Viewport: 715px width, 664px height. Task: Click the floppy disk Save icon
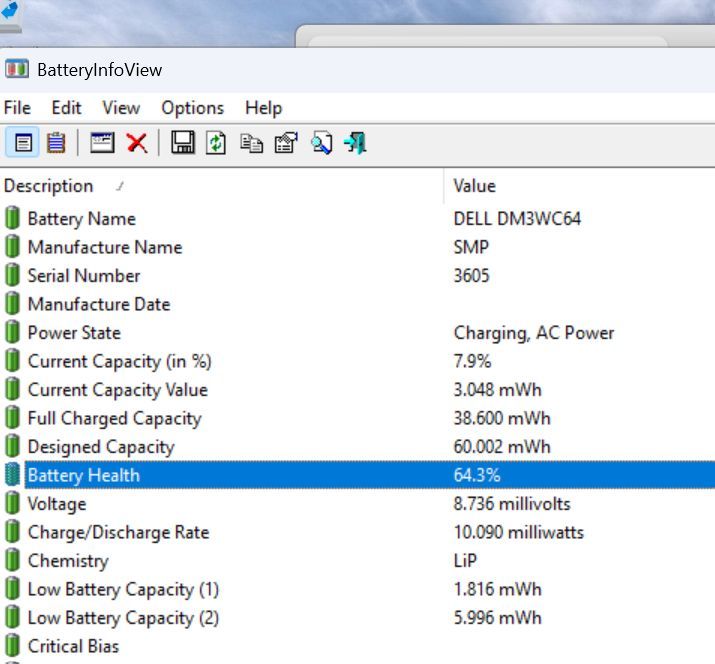(x=183, y=143)
